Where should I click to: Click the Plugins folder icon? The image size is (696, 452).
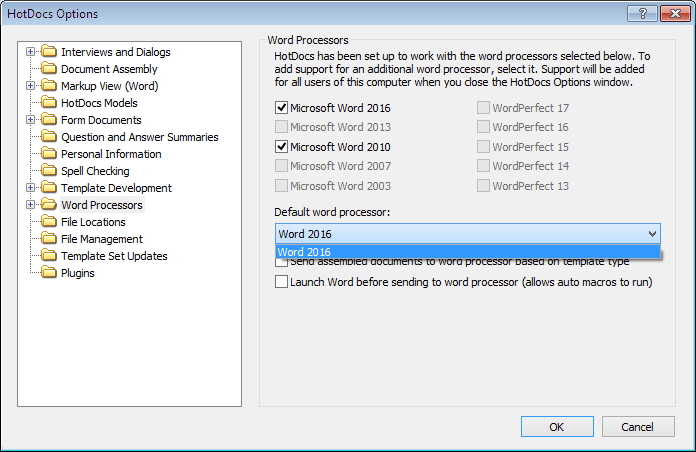(x=48, y=273)
